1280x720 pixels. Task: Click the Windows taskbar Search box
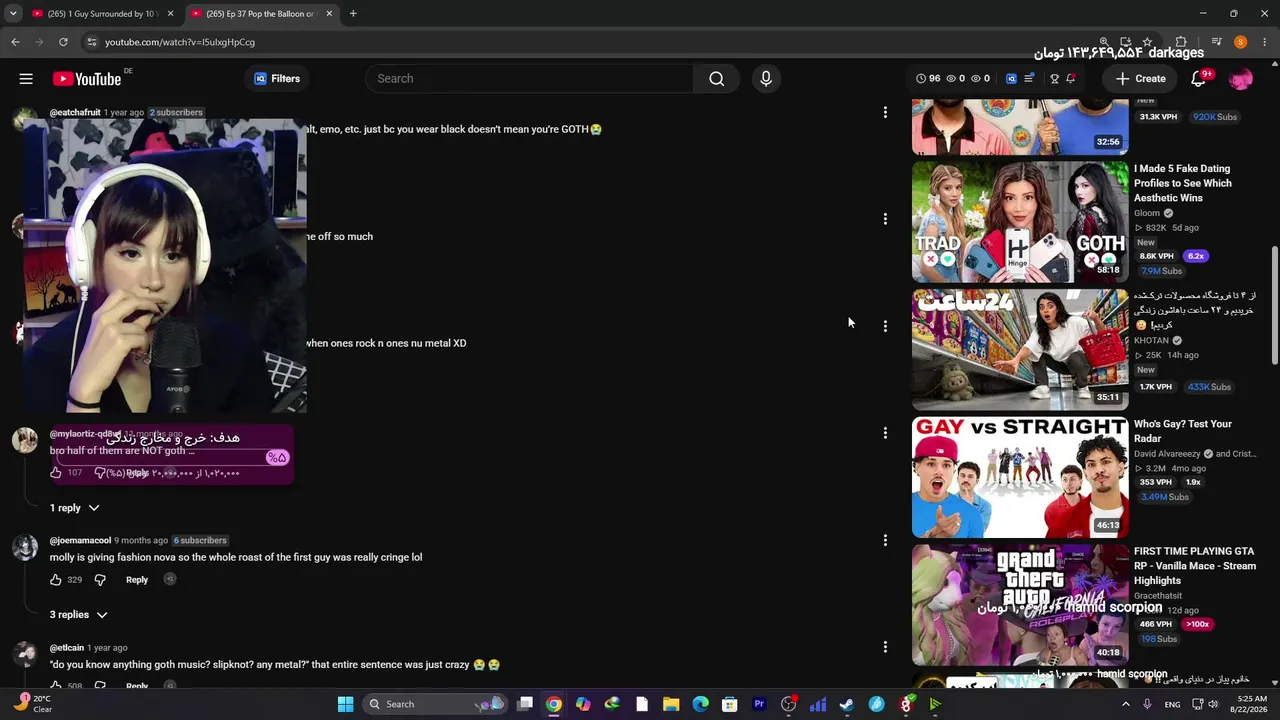(x=435, y=704)
